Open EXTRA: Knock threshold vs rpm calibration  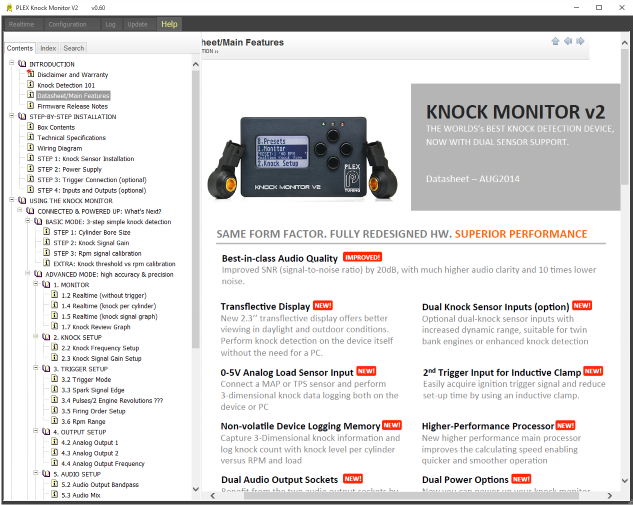pyautogui.click(x=114, y=264)
